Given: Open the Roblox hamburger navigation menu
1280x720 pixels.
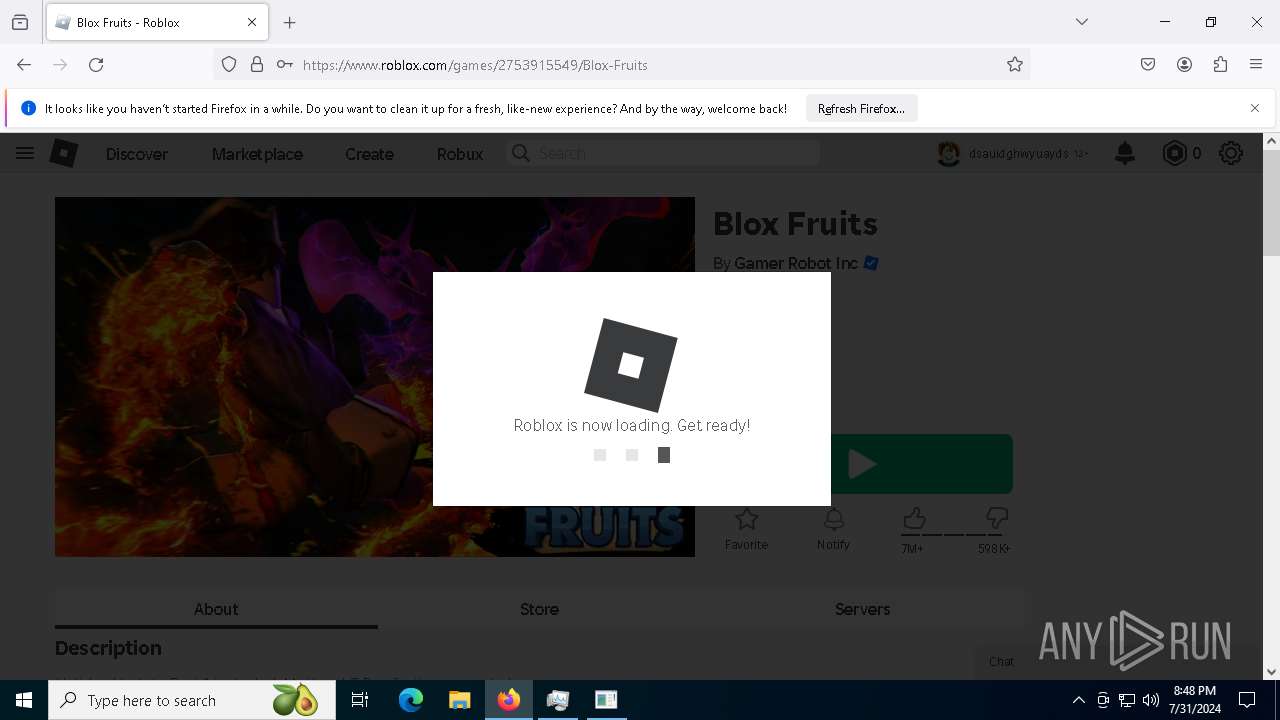Looking at the screenshot, I should click(x=25, y=153).
